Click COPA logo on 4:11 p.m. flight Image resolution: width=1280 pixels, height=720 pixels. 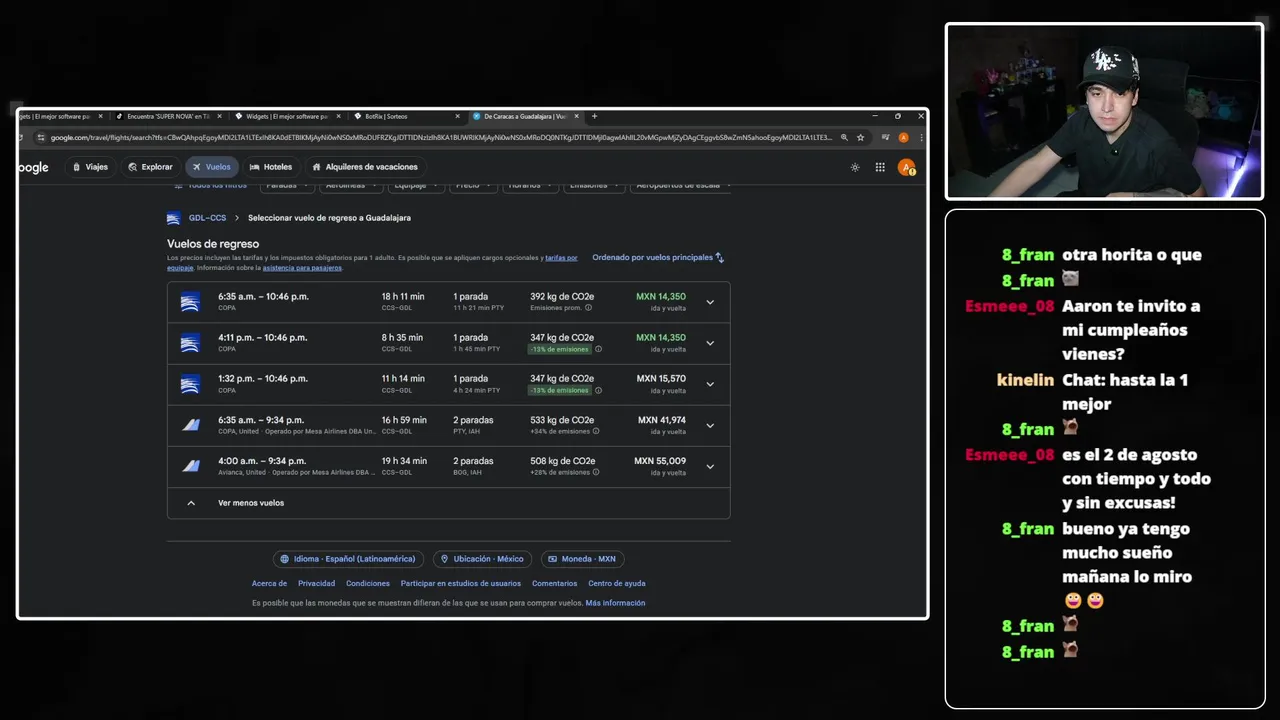coord(190,343)
